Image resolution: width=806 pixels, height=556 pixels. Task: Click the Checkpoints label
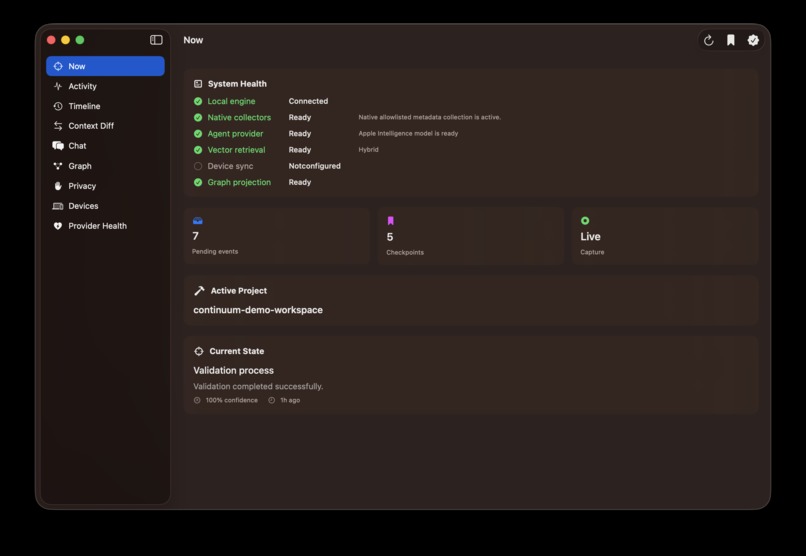click(405, 252)
